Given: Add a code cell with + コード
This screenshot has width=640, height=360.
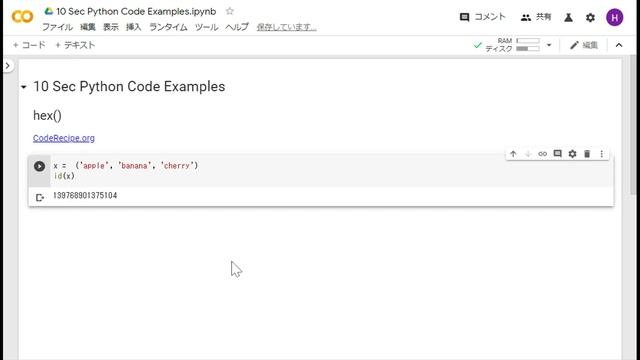Looking at the screenshot, I should [x=29, y=45].
